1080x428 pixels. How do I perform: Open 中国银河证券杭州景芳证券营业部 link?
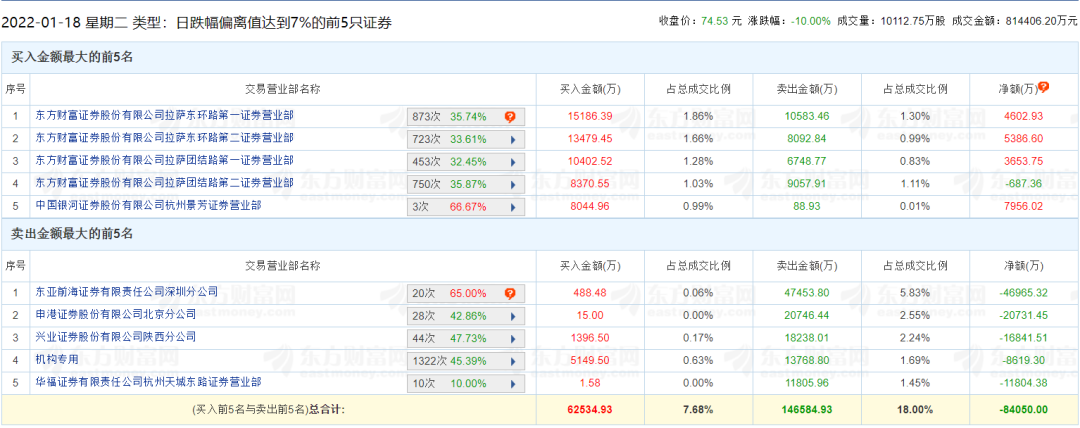coord(148,205)
